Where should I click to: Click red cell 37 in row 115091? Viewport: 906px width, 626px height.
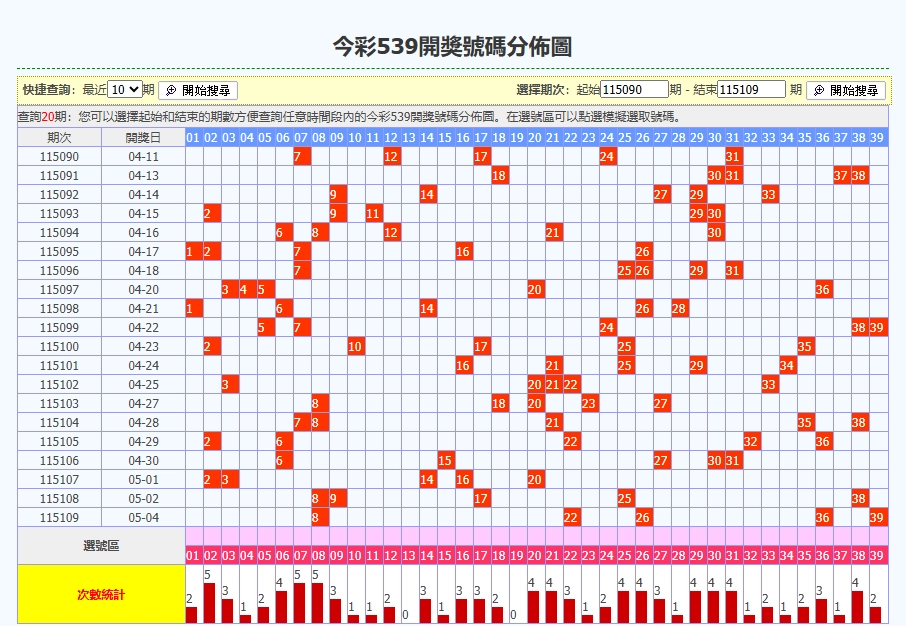[x=841, y=176]
